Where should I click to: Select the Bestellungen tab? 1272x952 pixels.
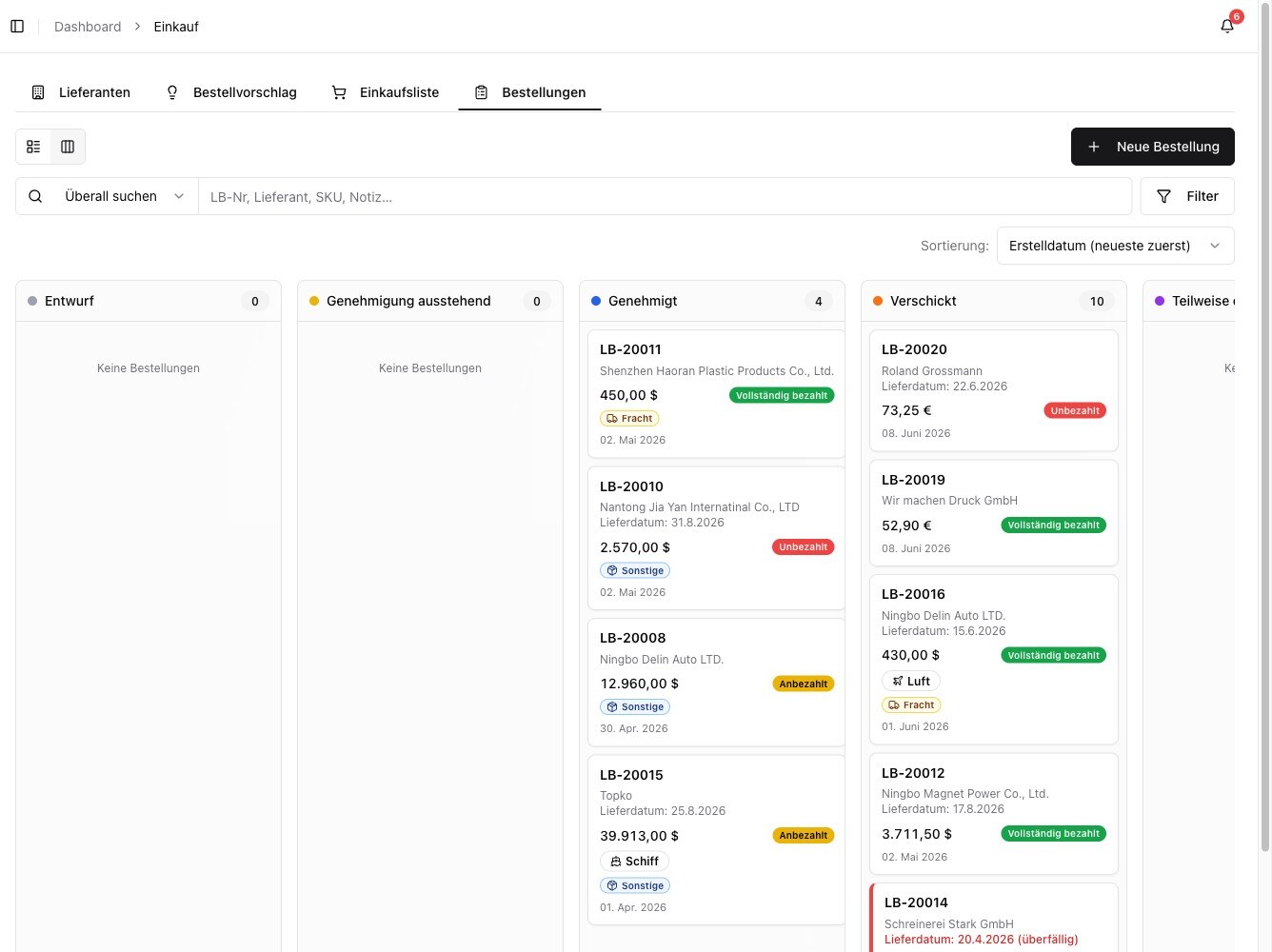coord(529,92)
